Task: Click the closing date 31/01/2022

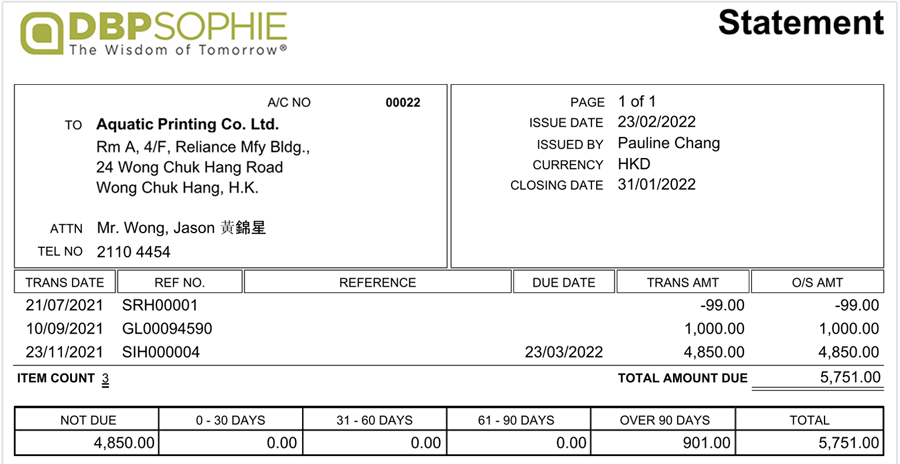Action: [x=656, y=184]
